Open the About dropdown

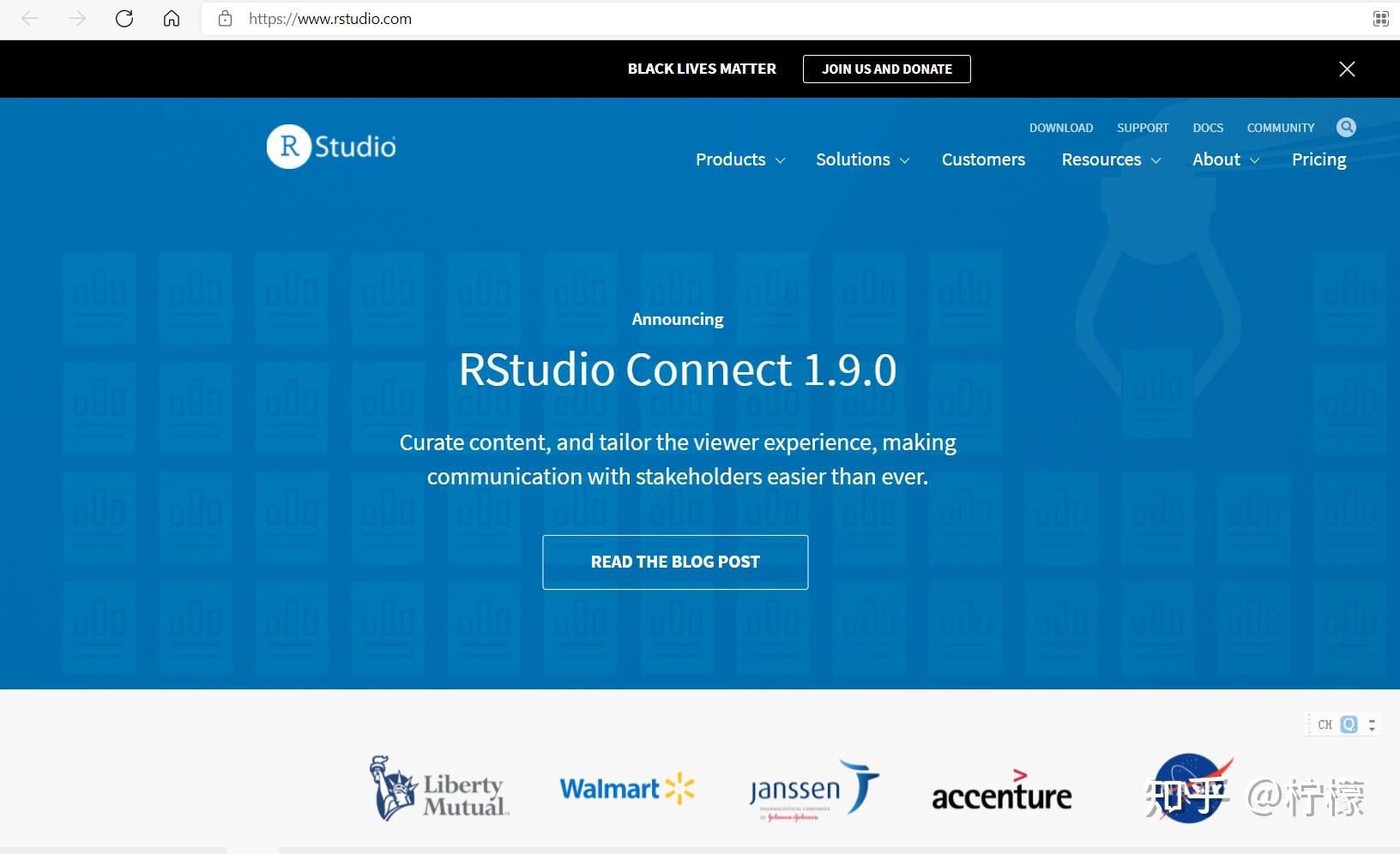click(1216, 159)
